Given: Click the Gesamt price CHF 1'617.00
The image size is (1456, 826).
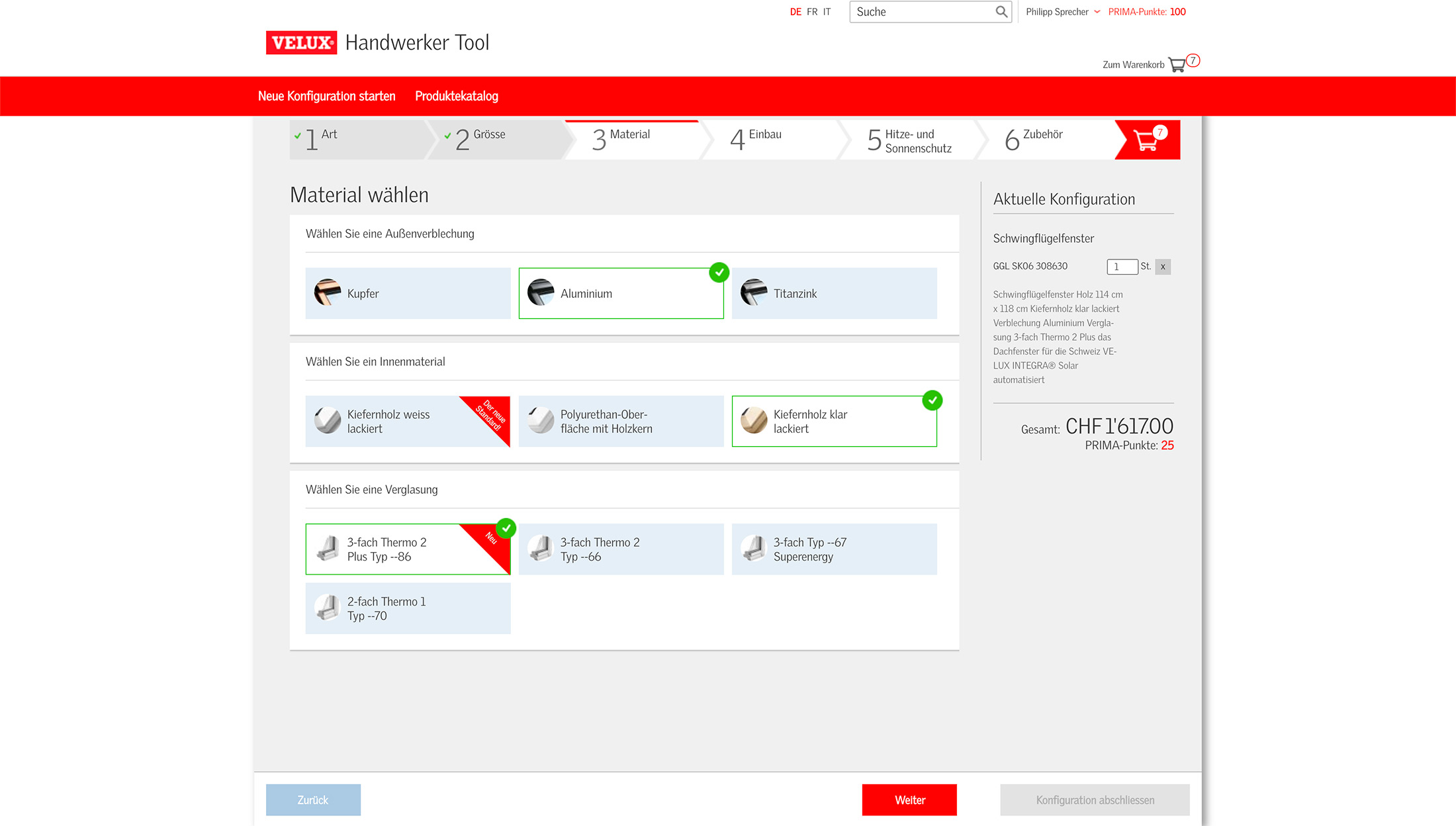Looking at the screenshot, I should [1119, 426].
